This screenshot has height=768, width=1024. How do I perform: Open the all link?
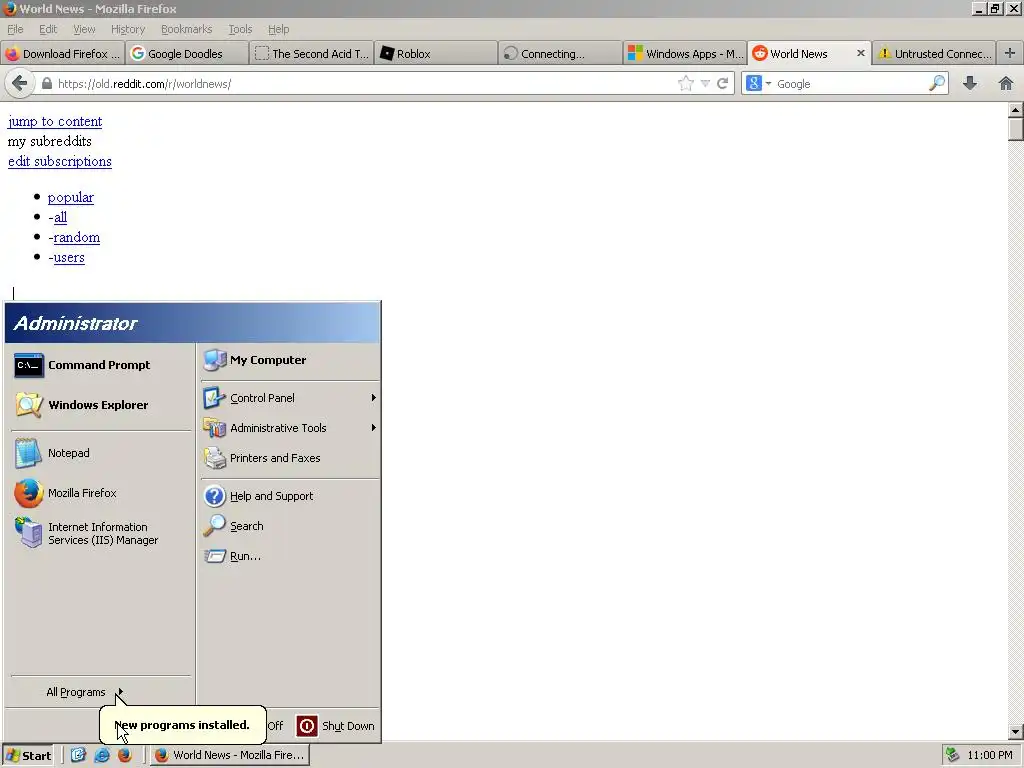[60, 217]
